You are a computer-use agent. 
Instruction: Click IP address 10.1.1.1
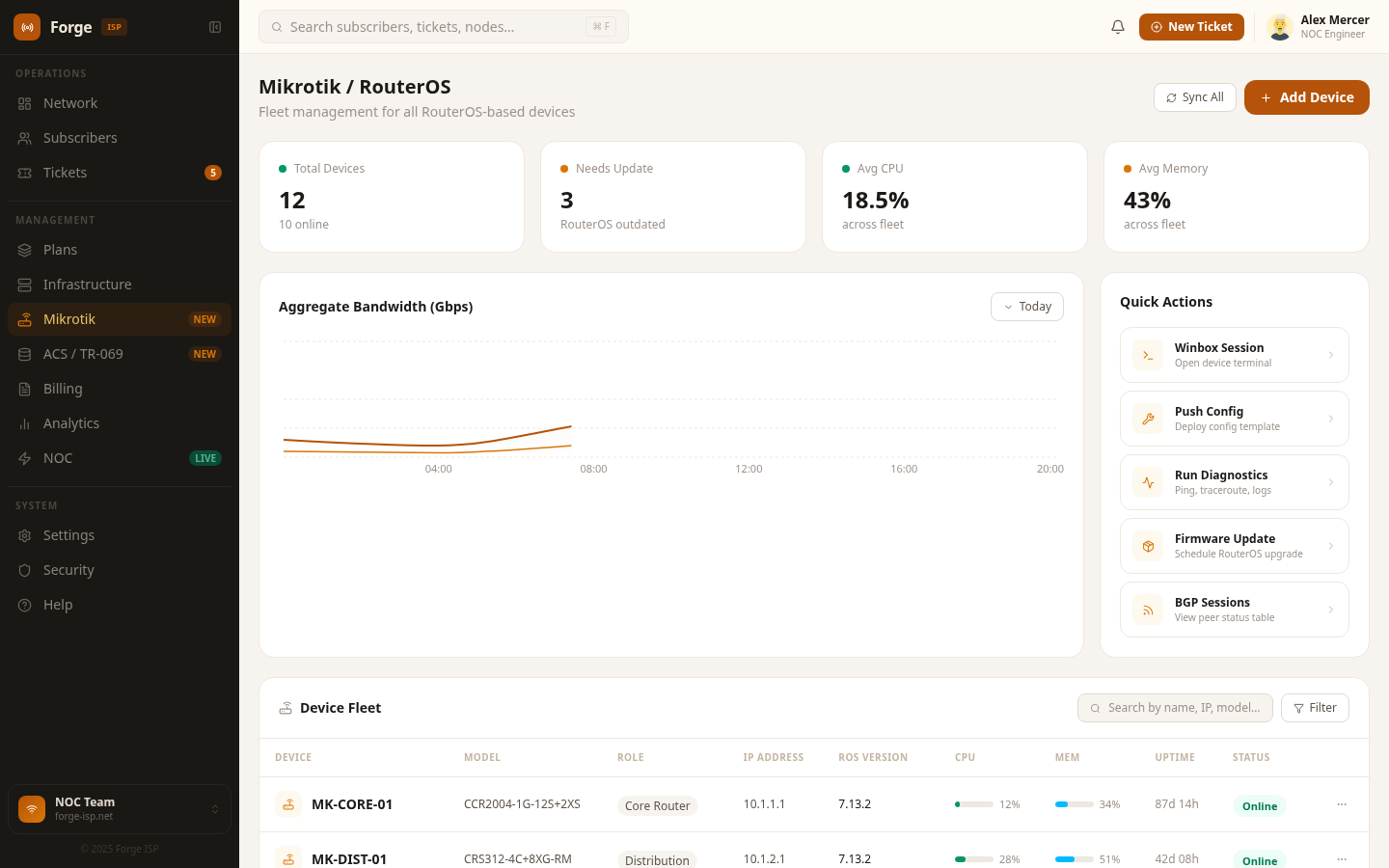764,803
